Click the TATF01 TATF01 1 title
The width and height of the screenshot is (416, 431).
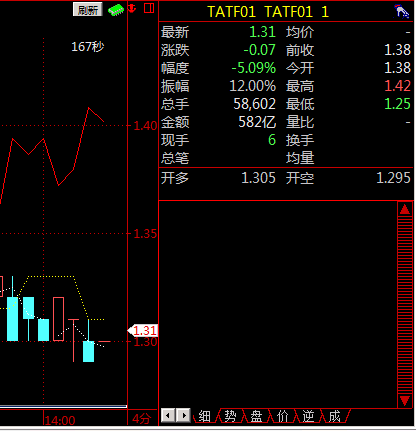268,12
